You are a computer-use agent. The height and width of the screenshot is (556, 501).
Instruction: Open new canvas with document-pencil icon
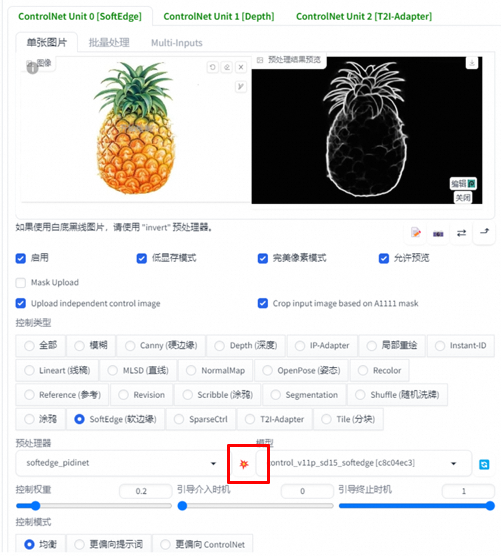click(416, 233)
